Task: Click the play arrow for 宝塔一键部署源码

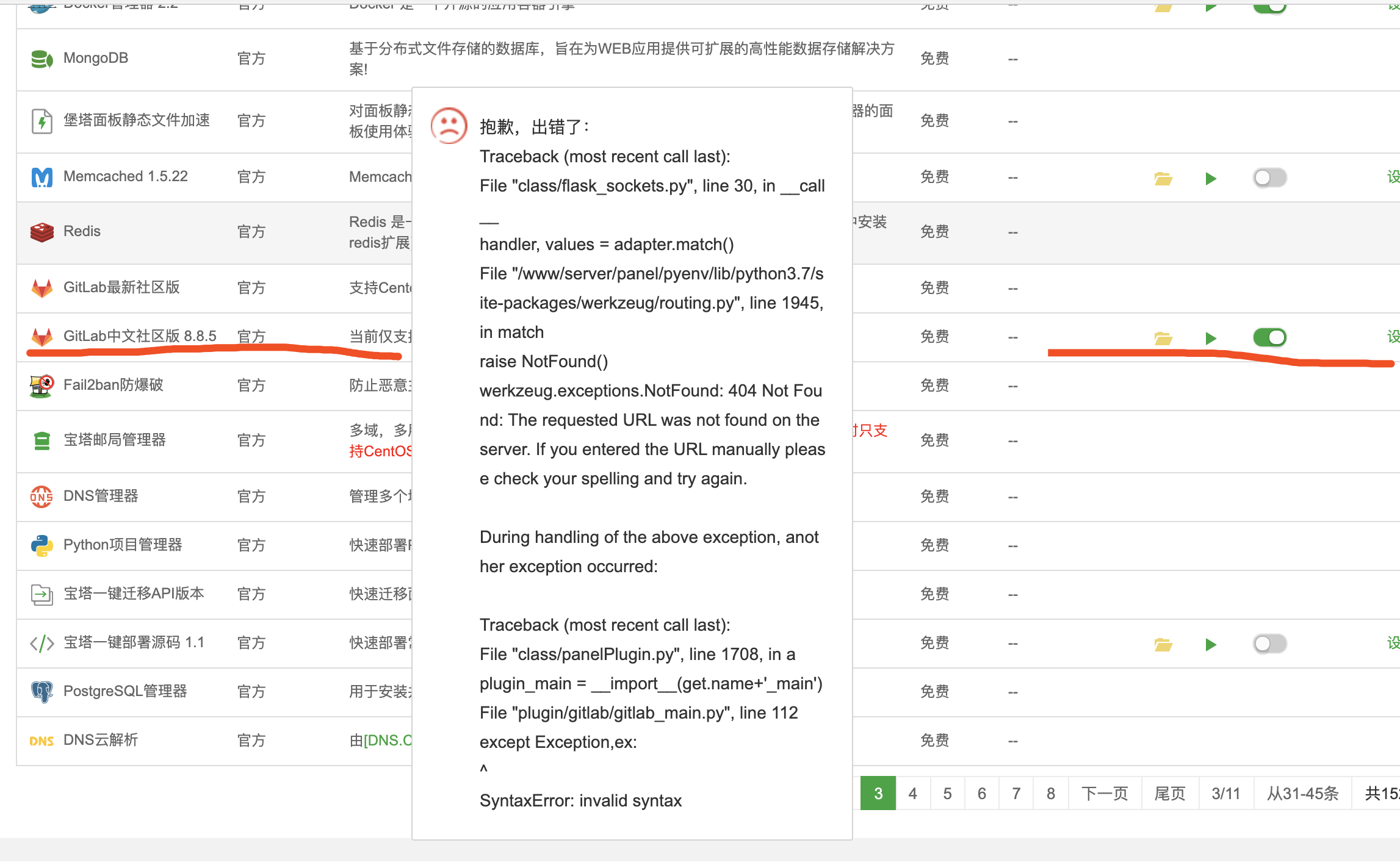Action: (1211, 644)
